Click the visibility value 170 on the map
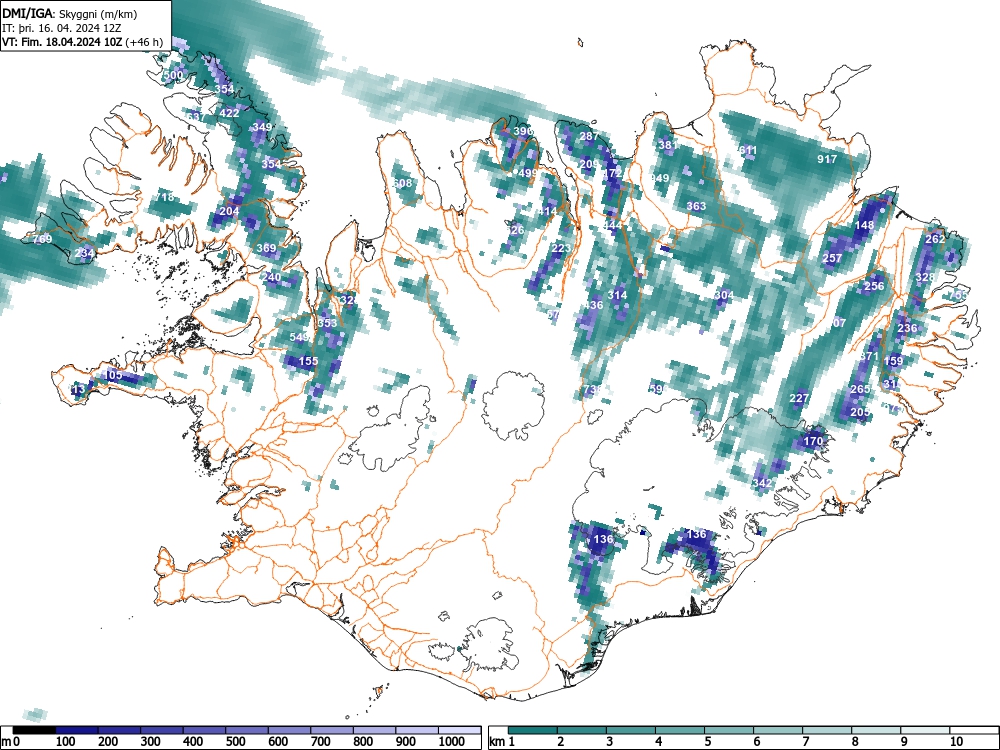The image size is (1000, 750). pyautogui.click(x=813, y=441)
